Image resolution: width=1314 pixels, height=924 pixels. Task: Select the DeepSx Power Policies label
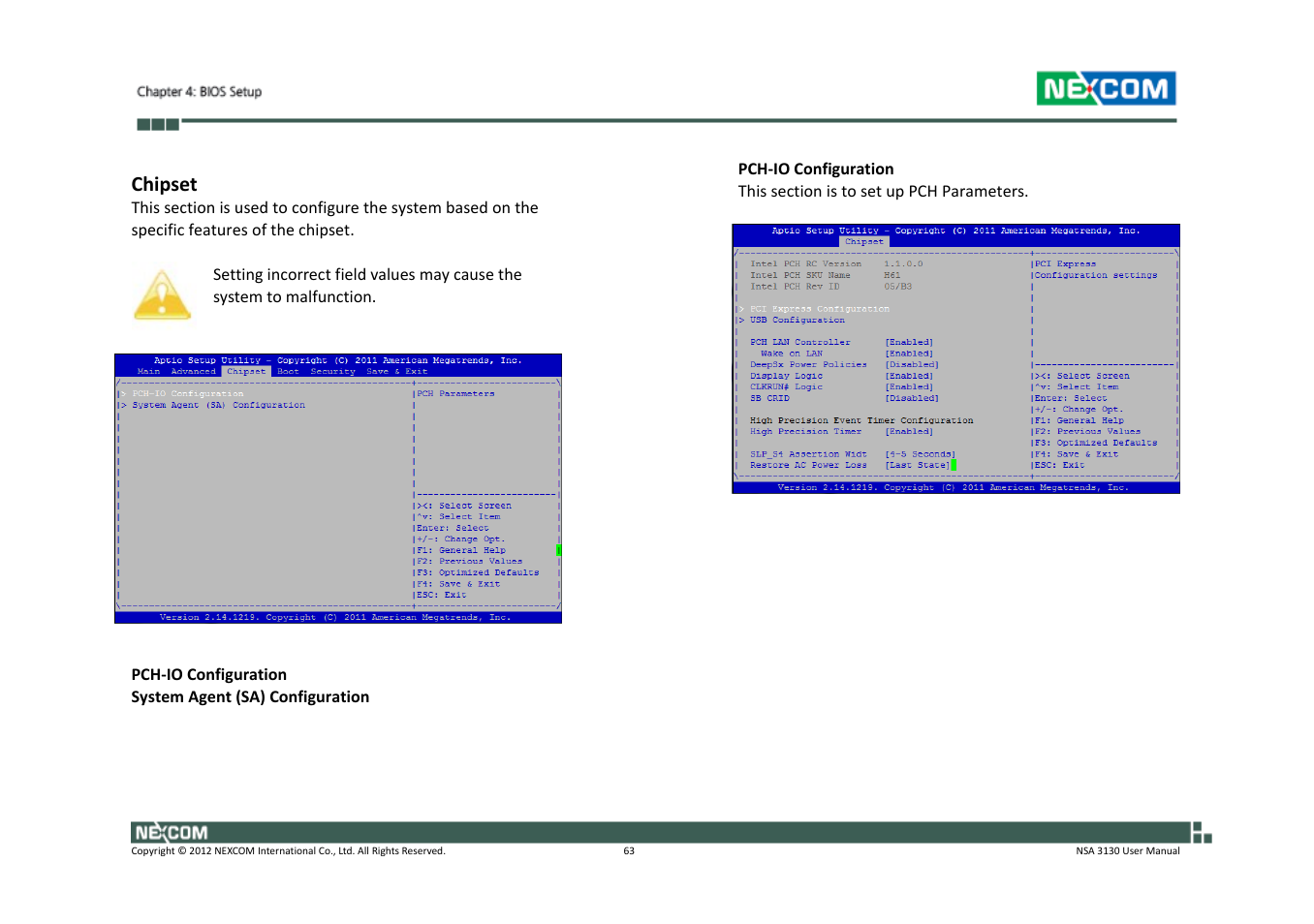click(x=809, y=365)
